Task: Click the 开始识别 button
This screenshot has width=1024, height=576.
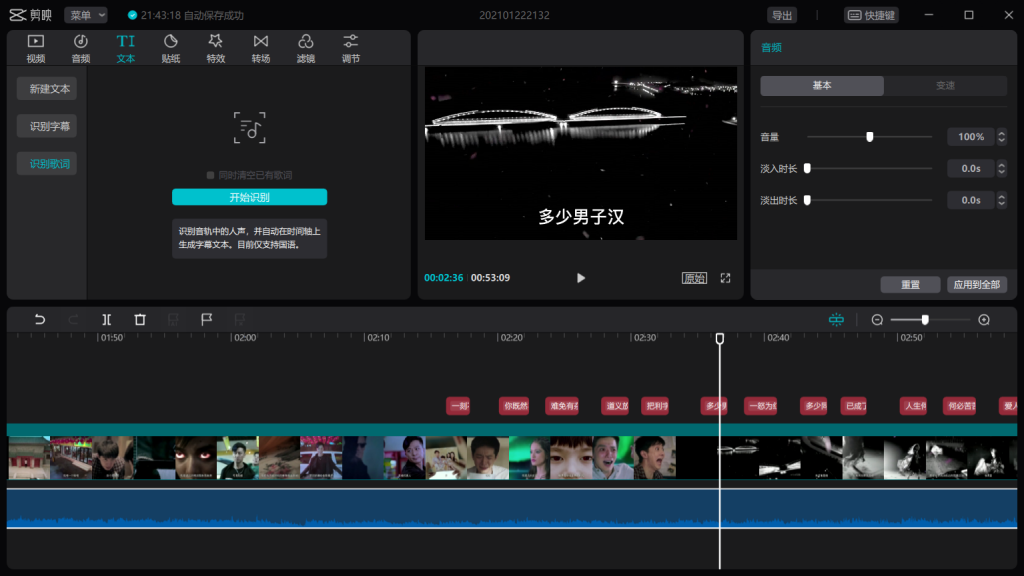Action: coord(249,197)
